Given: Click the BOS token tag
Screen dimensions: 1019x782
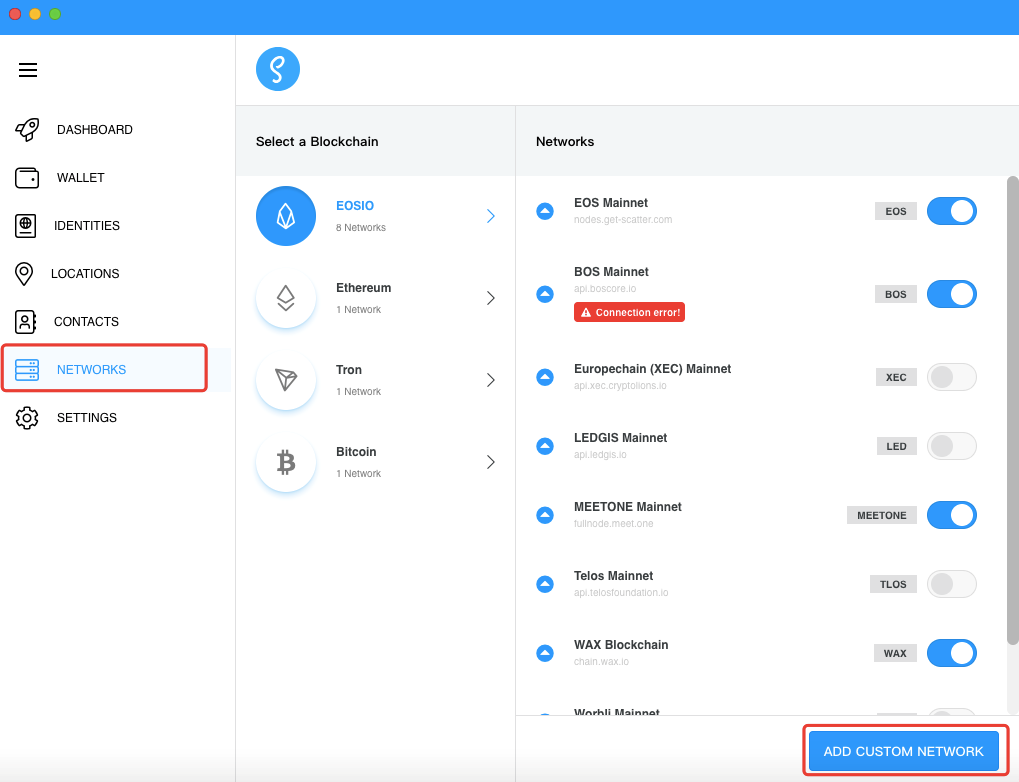Looking at the screenshot, I should tap(896, 294).
